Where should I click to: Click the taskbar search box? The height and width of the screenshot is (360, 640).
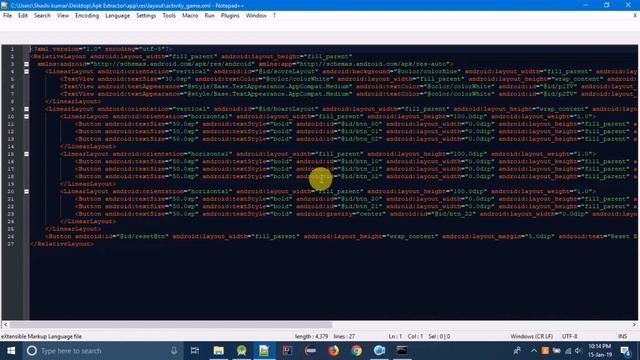point(102,351)
